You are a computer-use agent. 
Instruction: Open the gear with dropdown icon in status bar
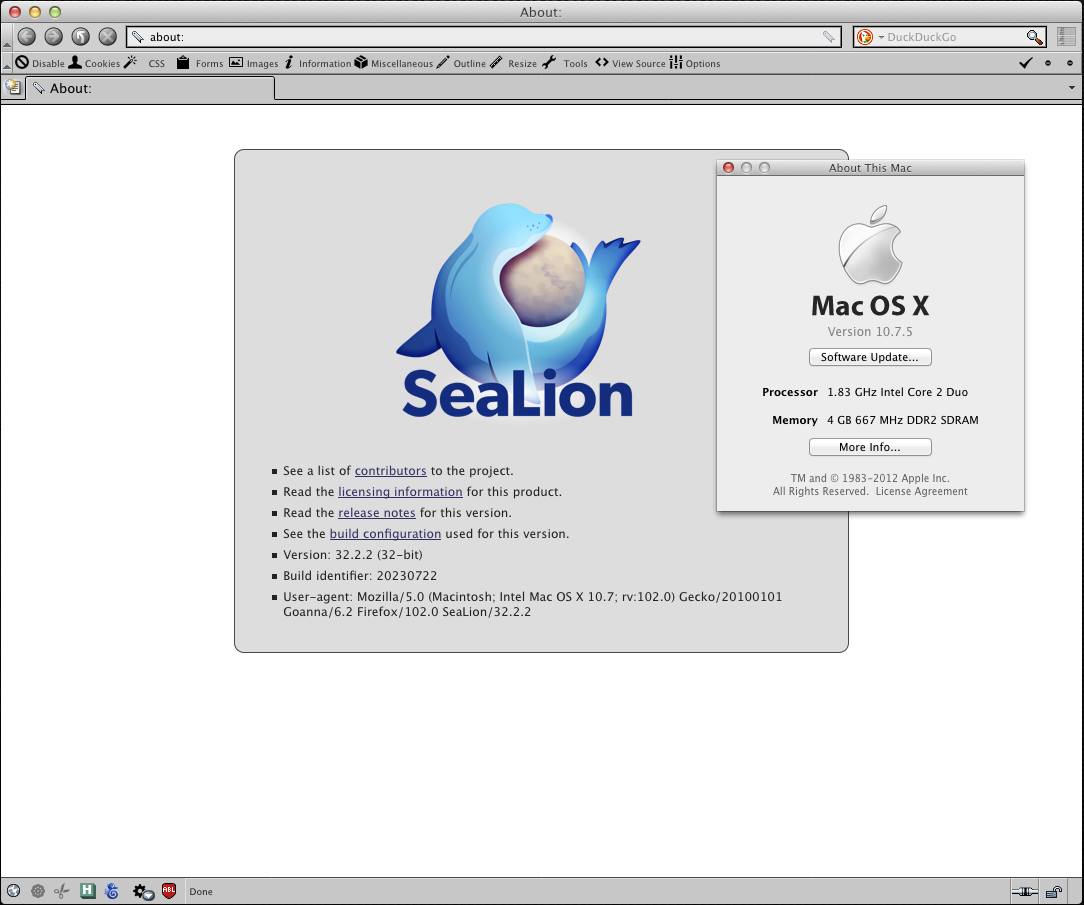(143, 892)
